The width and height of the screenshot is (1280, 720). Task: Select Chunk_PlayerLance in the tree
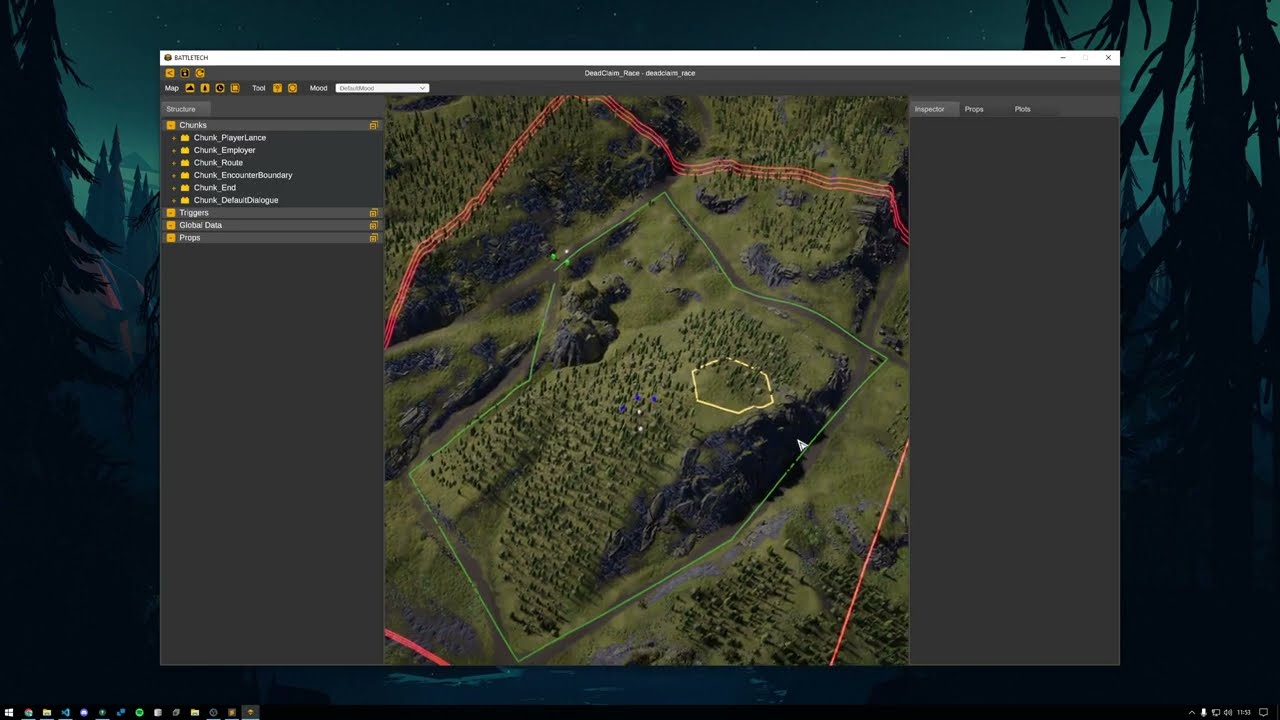coord(230,138)
